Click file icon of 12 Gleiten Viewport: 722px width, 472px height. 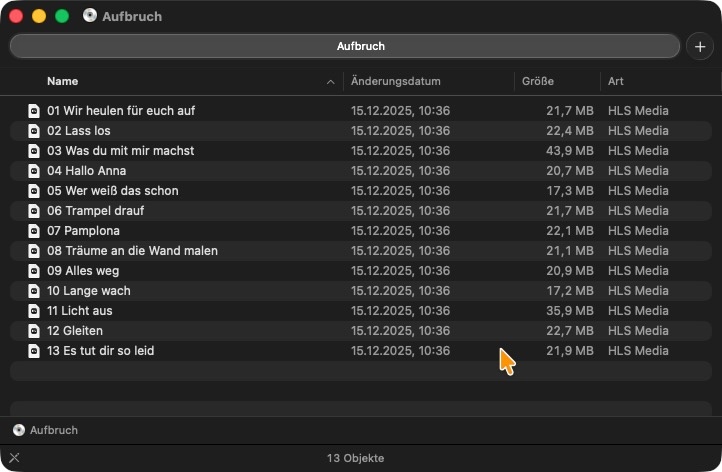tap(34, 331)
